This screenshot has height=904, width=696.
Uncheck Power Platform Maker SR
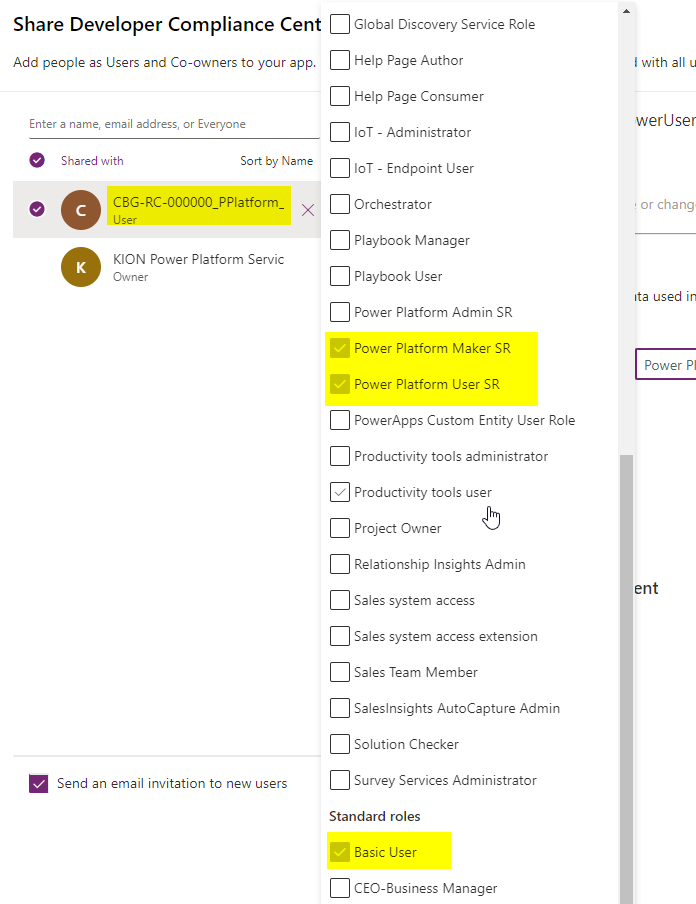pos(339,348)
